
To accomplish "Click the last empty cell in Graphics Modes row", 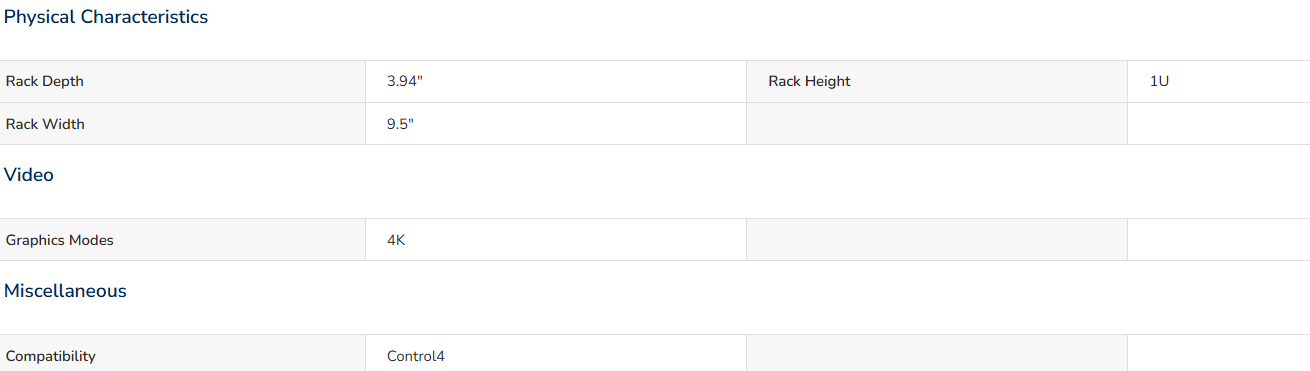I will [x=1219, y=240].
